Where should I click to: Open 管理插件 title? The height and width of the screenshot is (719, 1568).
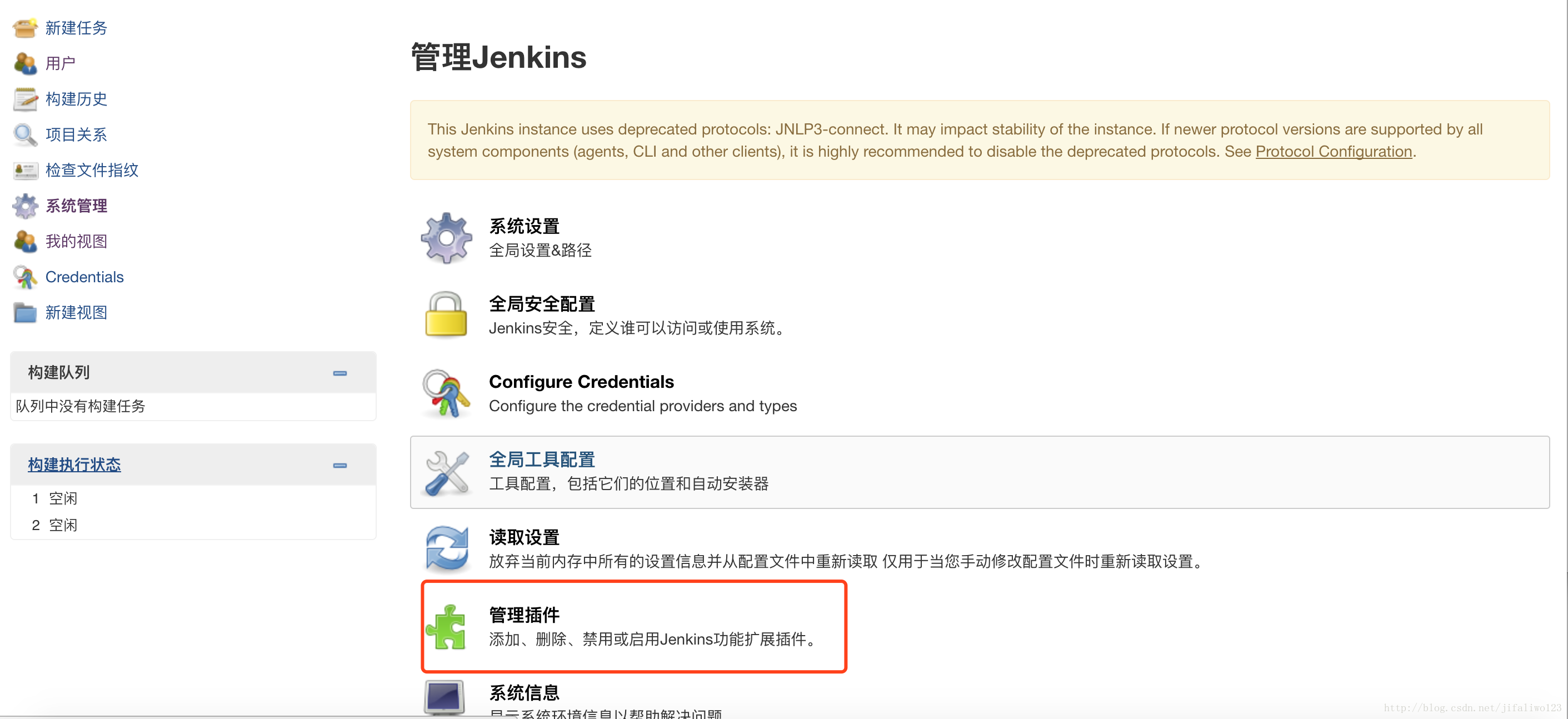pos(524,616)
